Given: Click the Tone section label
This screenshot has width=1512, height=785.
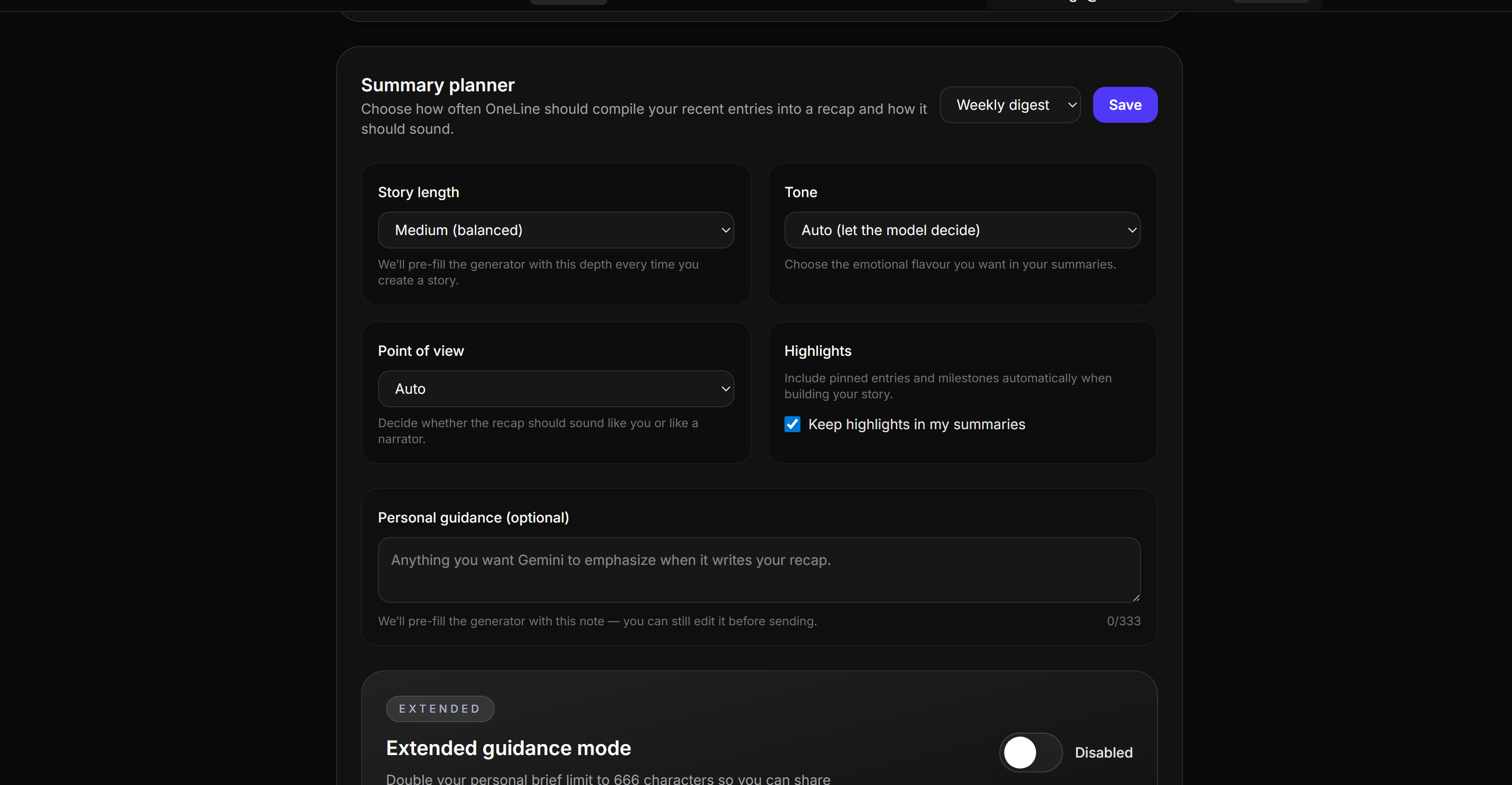Looking at the screenshot, I should [800, 192].
